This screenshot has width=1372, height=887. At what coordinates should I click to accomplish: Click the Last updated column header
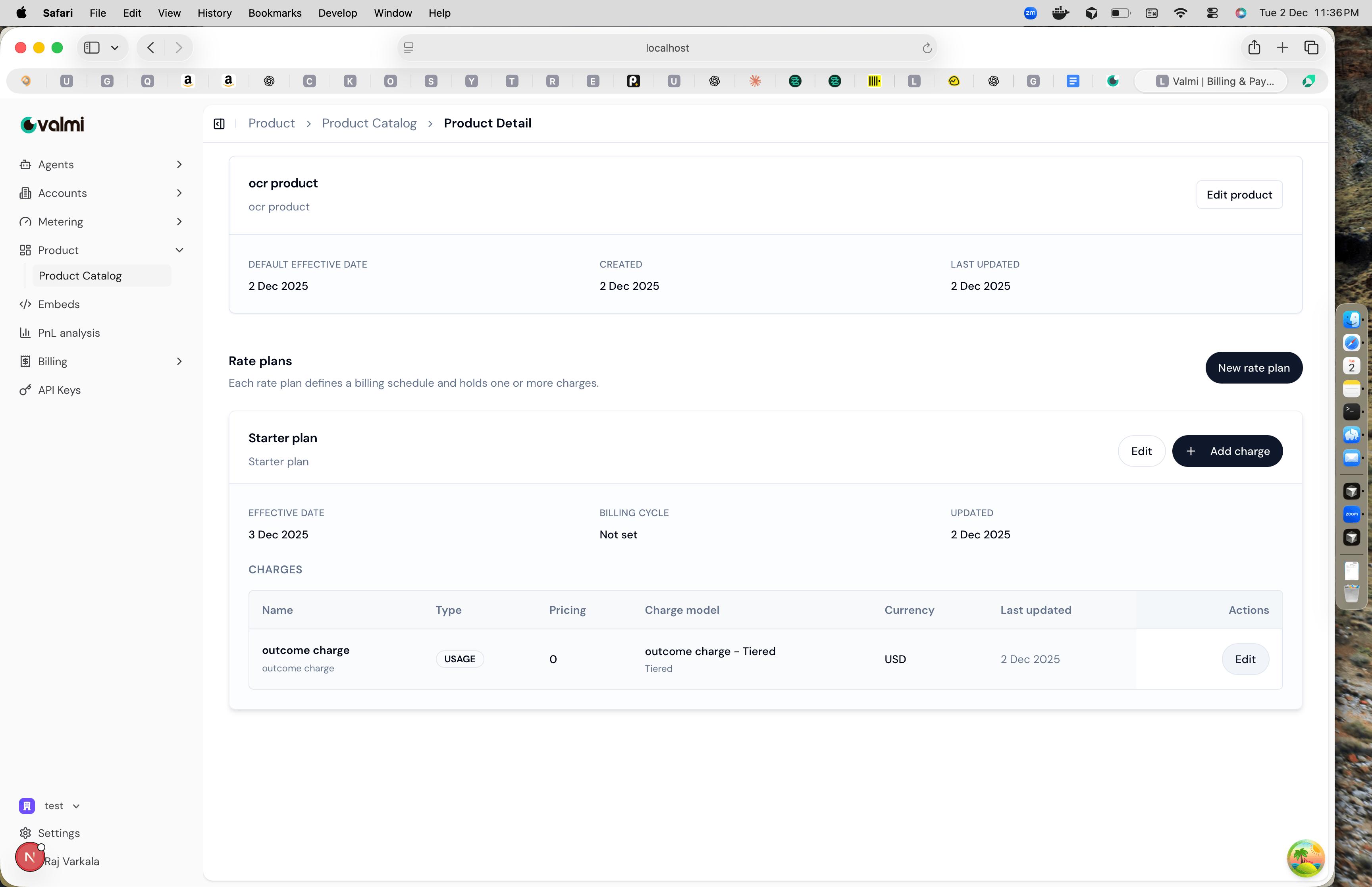coord(1036,610)
